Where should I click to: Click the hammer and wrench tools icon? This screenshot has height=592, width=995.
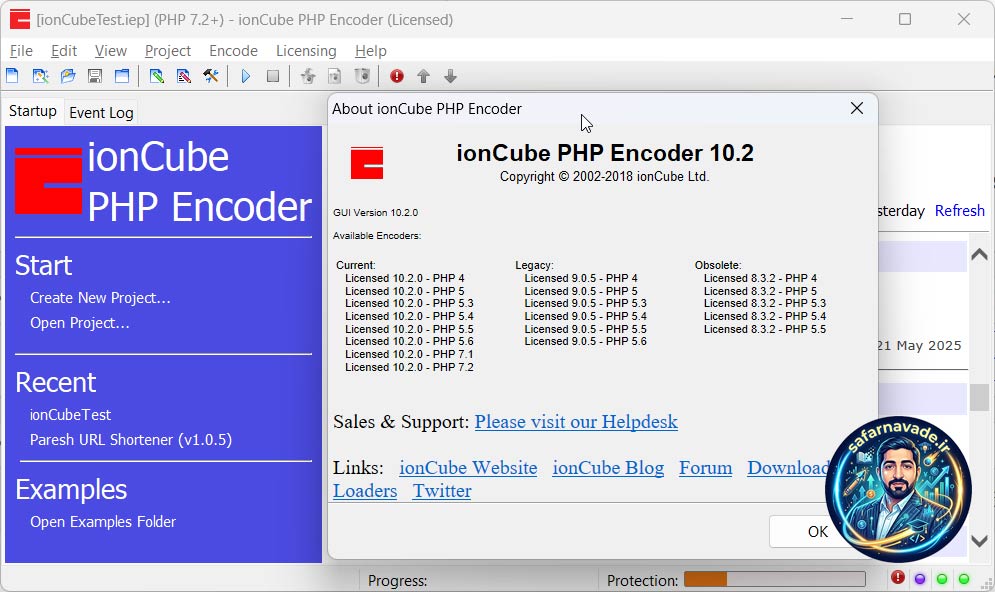[x=211, y=76]
